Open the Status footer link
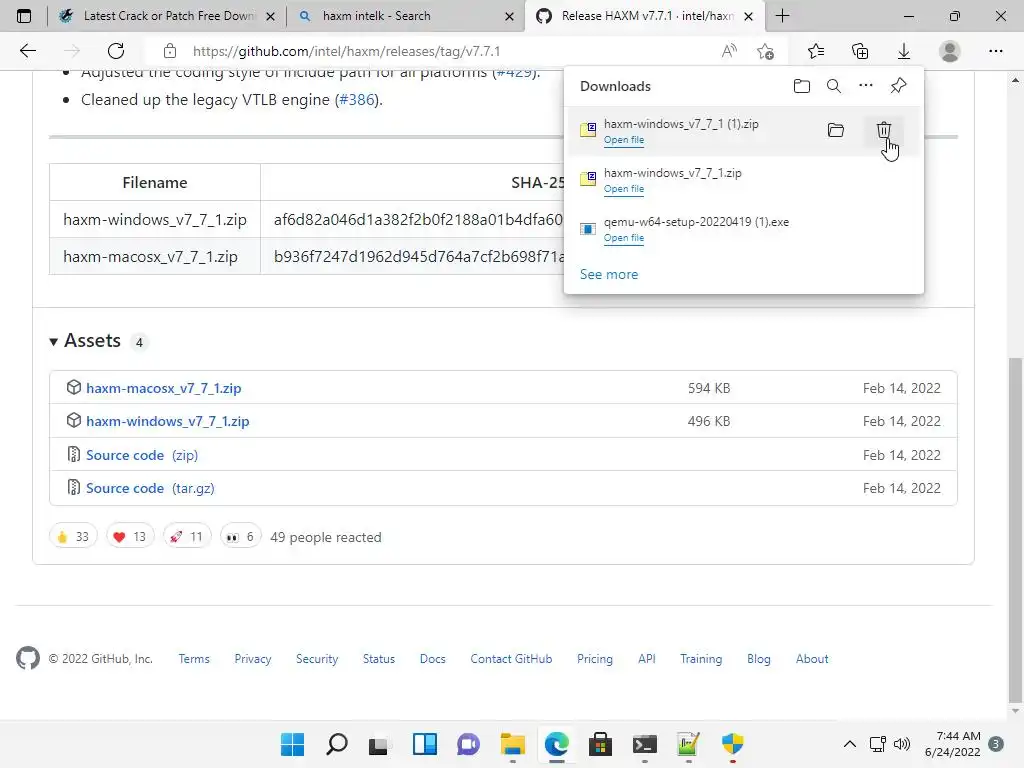 (379, 659)
